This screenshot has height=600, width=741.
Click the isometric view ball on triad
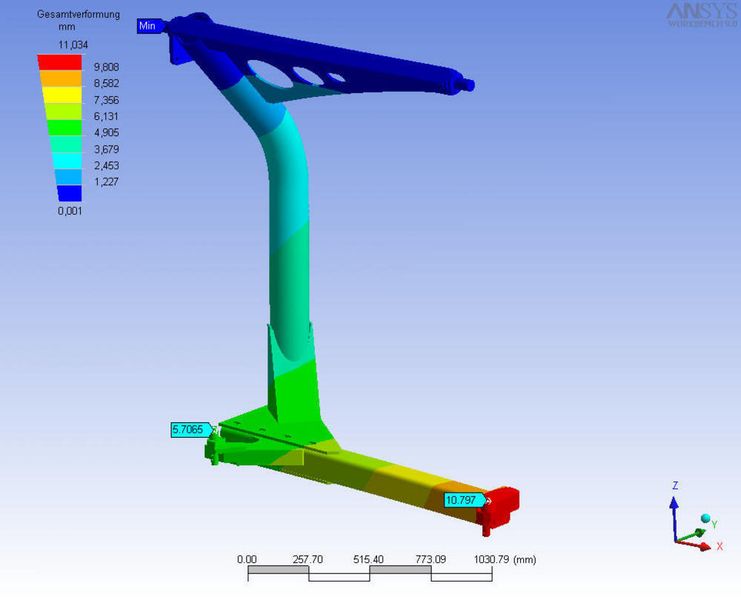705,518
